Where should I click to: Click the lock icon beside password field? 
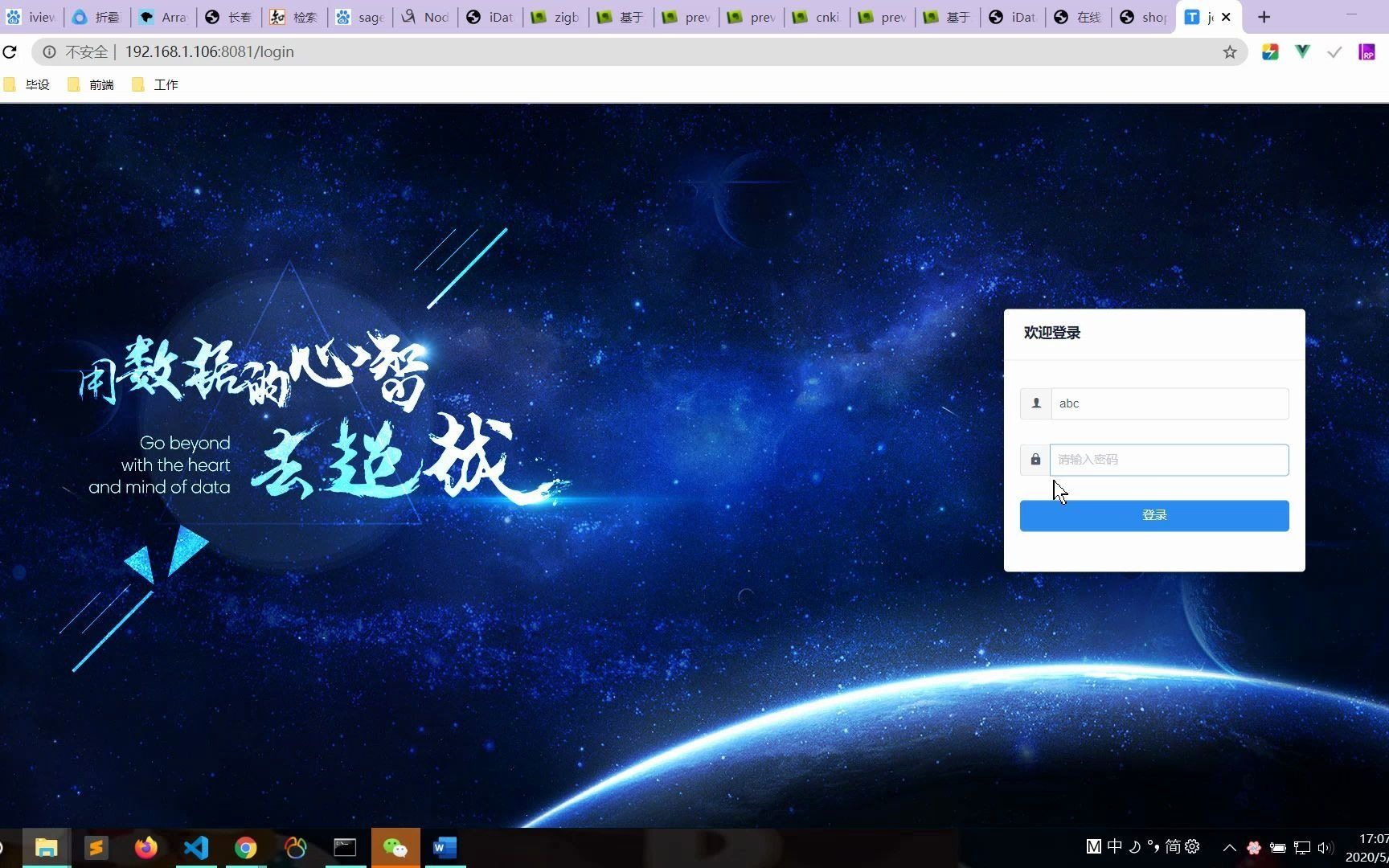[1035, 460]
